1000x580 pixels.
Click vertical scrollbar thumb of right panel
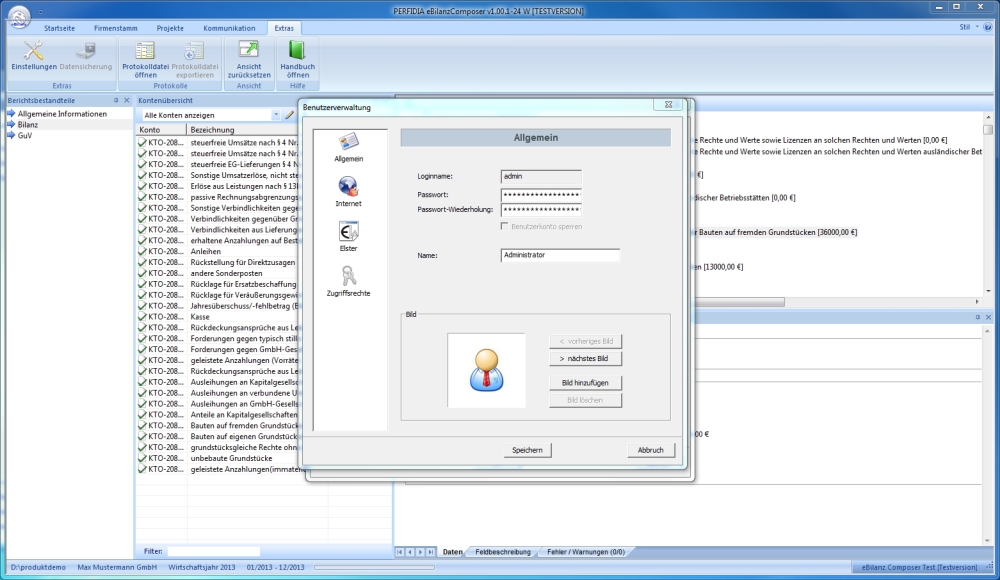pyautogui.click(x=988, y=130)
